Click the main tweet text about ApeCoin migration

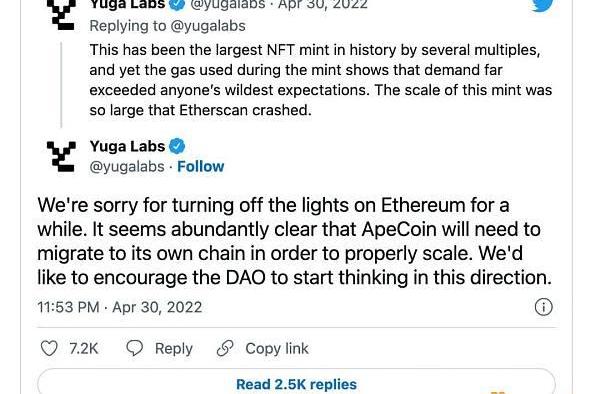295,241
